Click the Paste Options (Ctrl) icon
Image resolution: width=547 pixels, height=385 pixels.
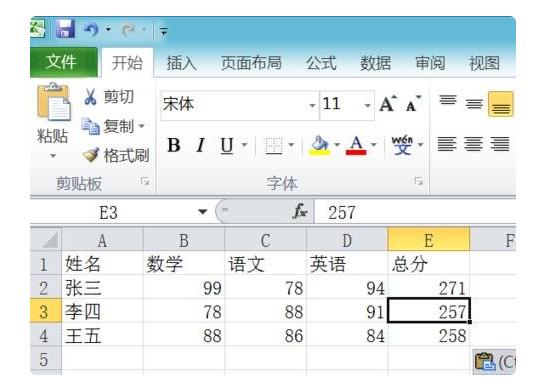coord(494,361)
